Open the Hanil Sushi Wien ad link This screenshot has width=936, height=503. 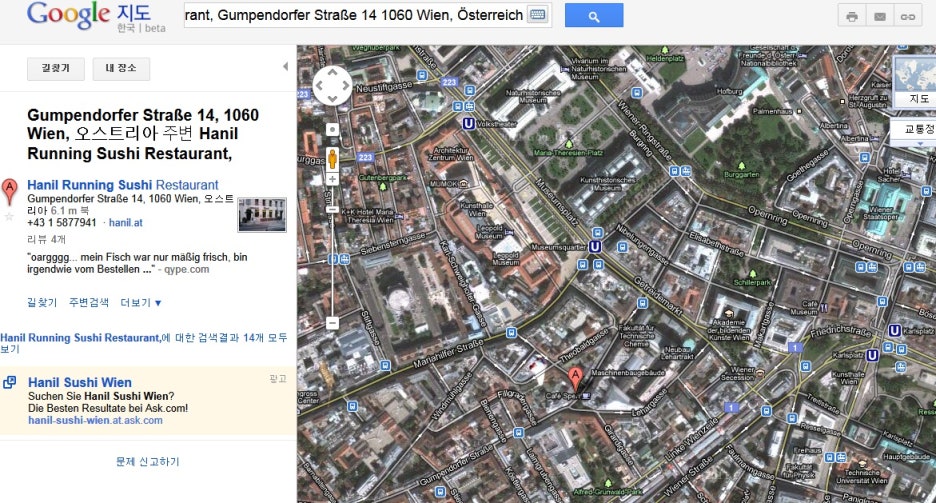point(80,382)
